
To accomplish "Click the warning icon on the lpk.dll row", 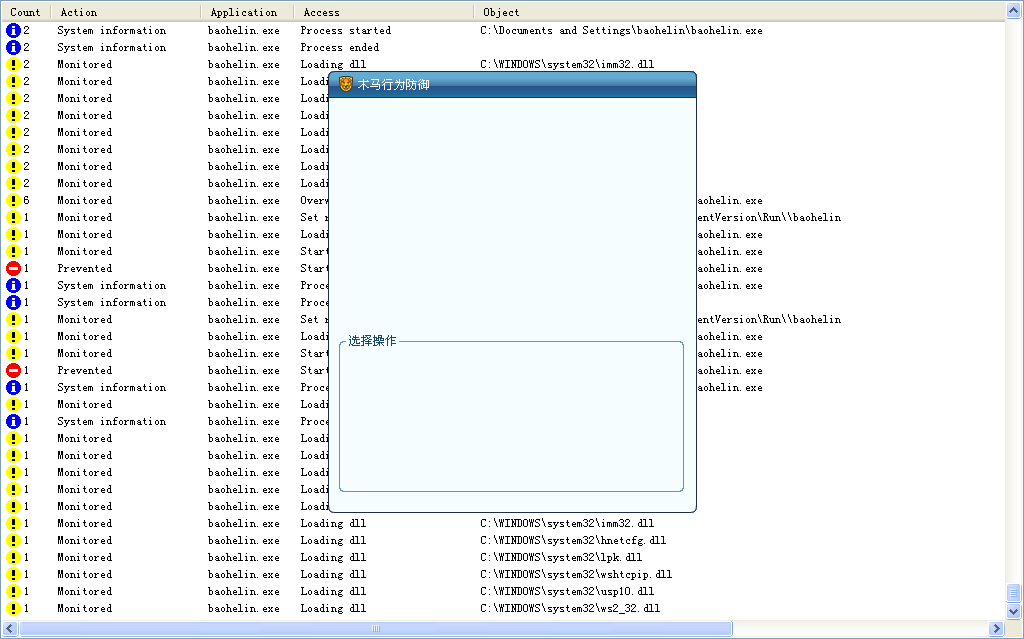I will click(x=13, y=558).
